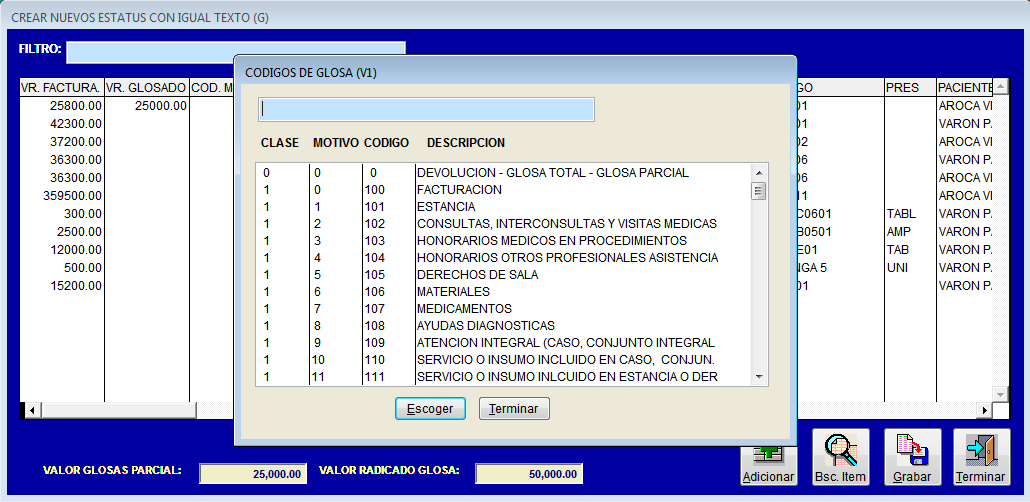Select the 37200.00 invoice value cell
Screen dimensions: 1030x502
62,141
